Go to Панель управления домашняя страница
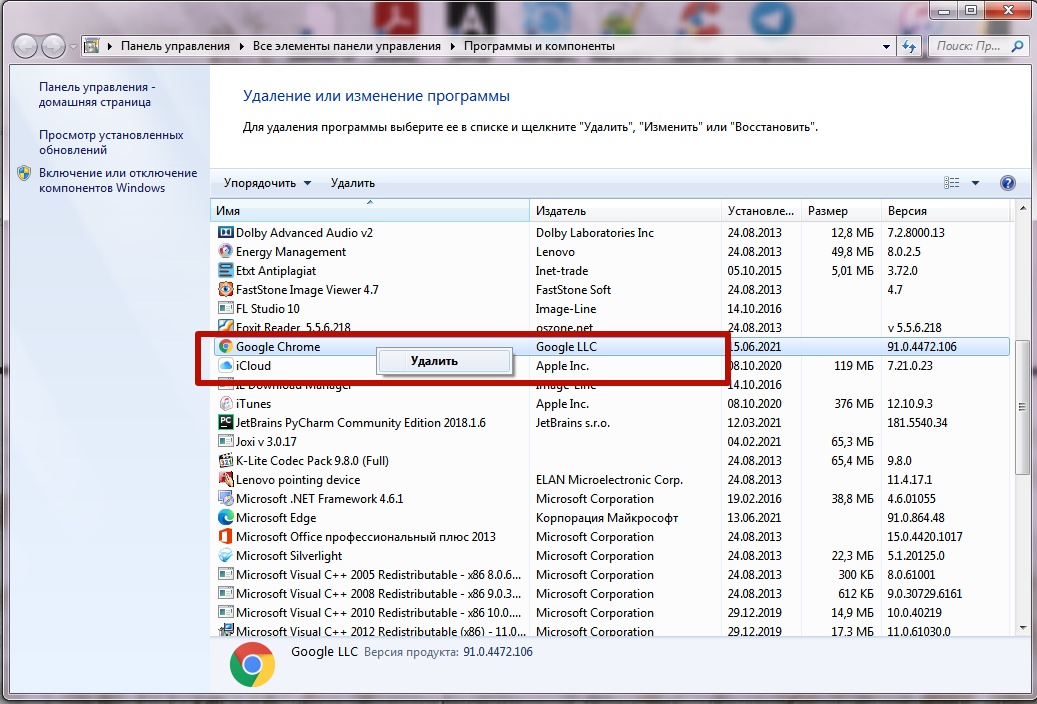Screen dimensions: 1037x704 coord(96,94)
